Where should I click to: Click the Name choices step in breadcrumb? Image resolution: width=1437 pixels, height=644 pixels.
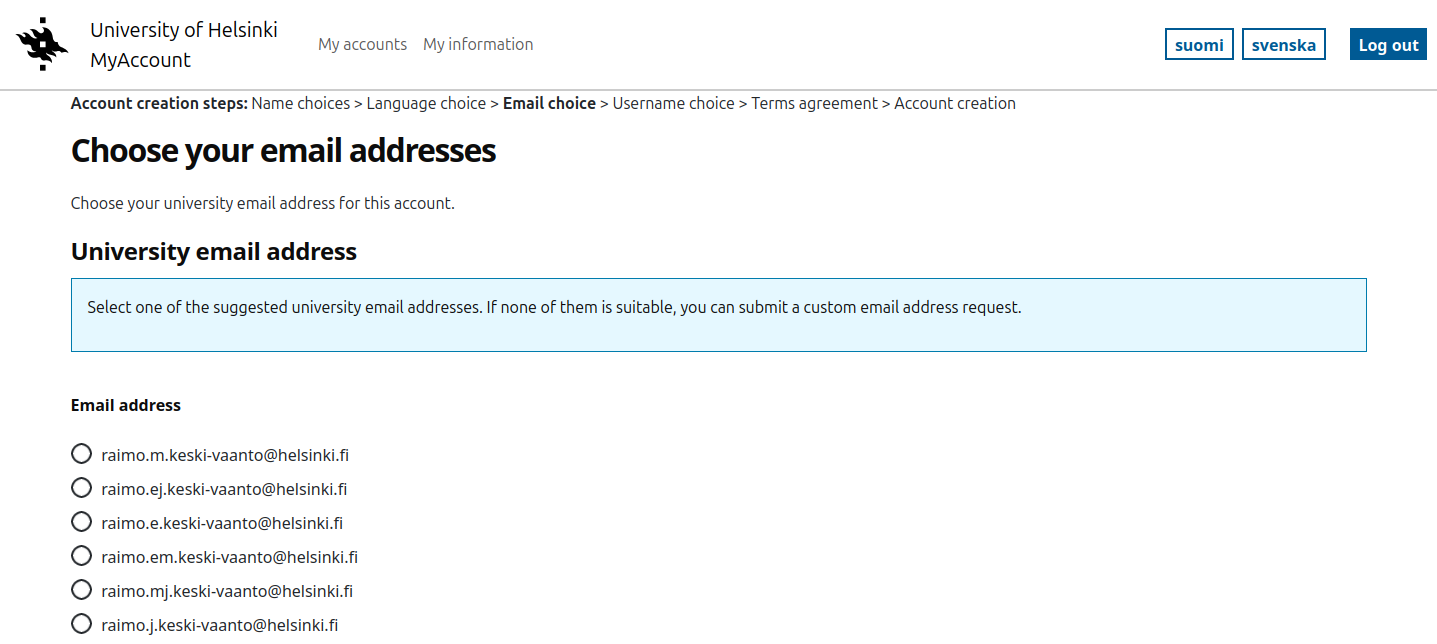[300, 103]
